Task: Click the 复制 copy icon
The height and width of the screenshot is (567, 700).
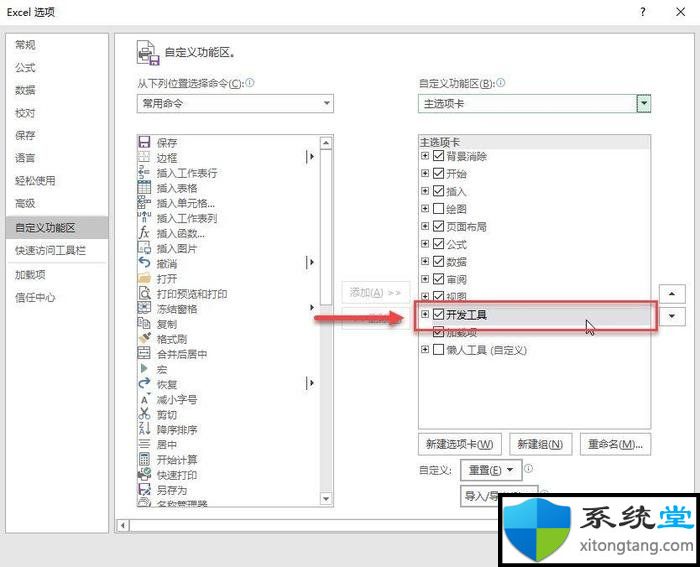Action: point(144,324)
